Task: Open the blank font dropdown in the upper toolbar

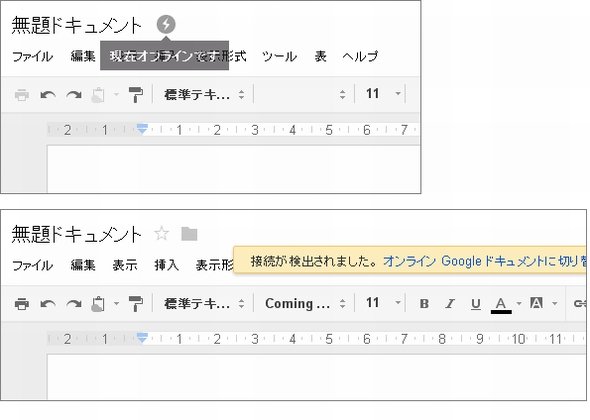Action: pos(304,94)
